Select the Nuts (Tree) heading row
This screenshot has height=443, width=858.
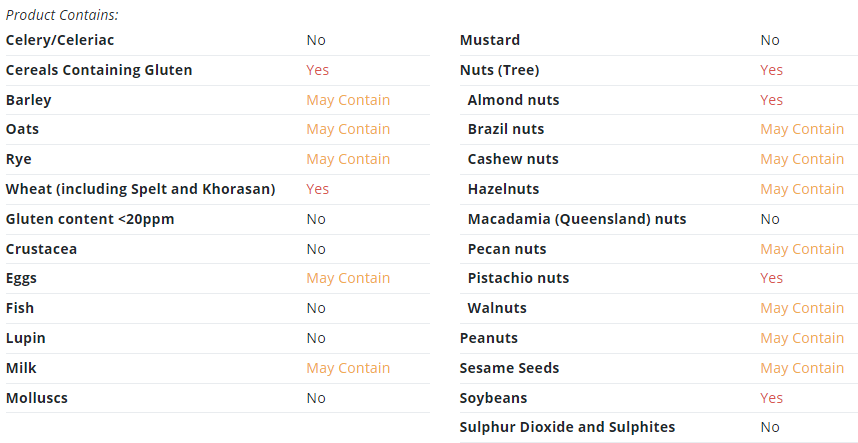(x=659, y=70)
